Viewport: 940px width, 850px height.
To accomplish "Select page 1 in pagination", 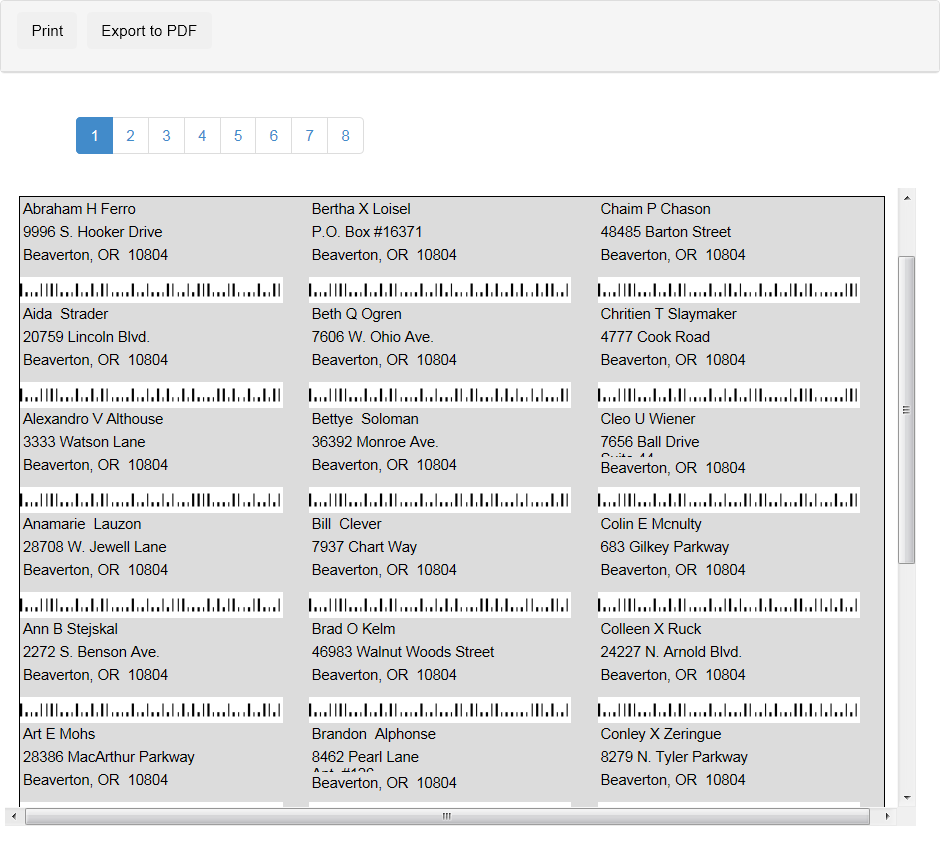I will coord(94,136).
